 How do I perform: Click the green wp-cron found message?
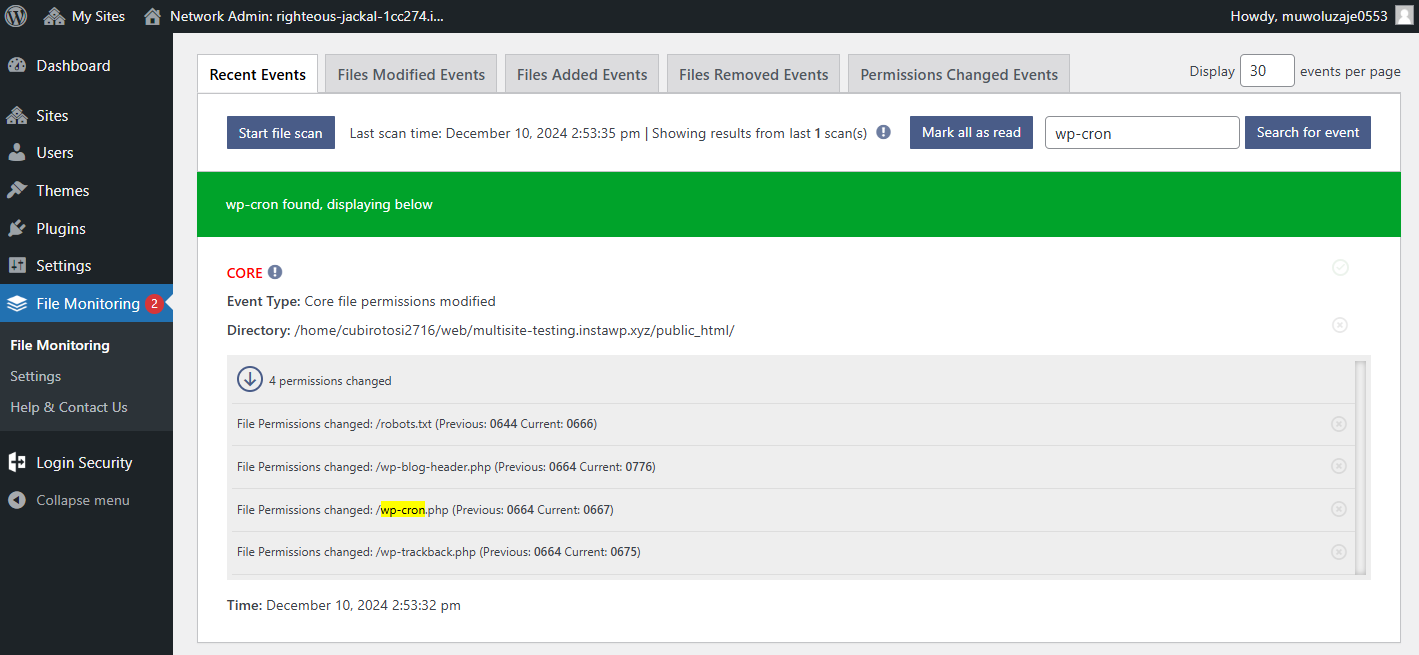[x=799, y=204]
